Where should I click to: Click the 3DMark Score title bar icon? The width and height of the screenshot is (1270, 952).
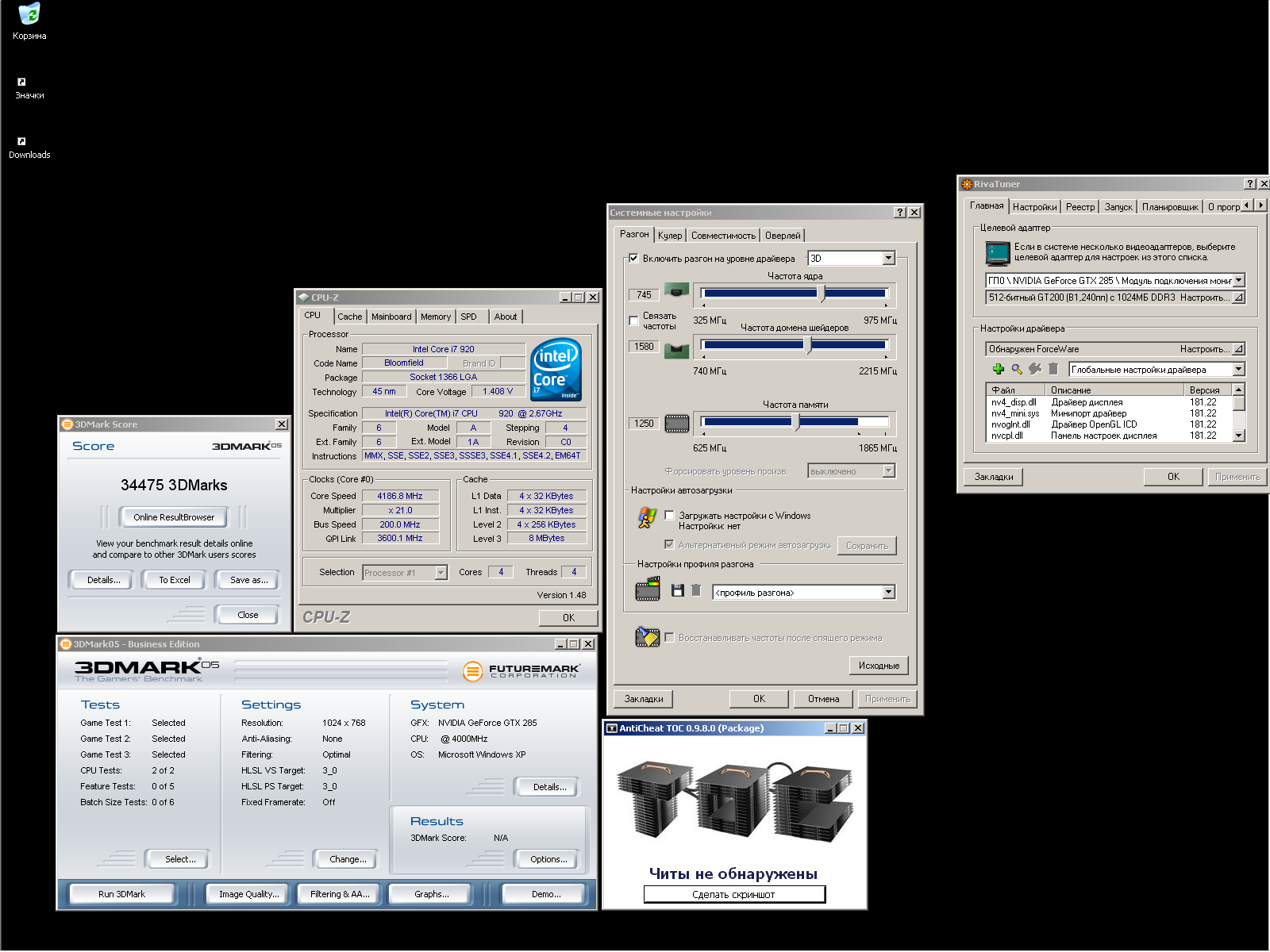pos(67,424)
